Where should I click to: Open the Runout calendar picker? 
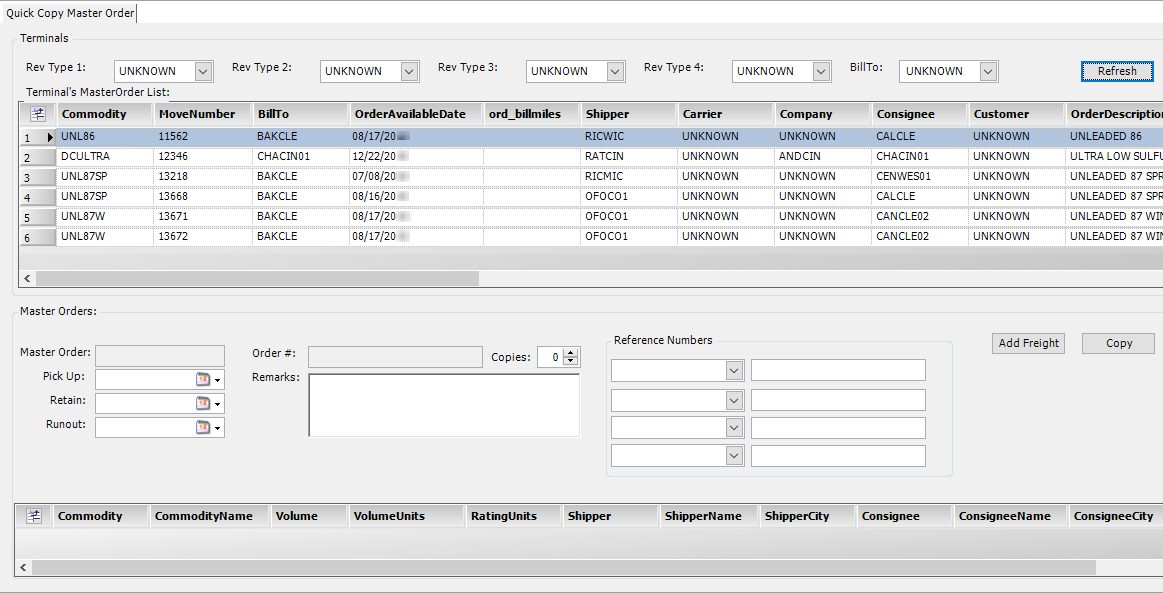[204, 427]
